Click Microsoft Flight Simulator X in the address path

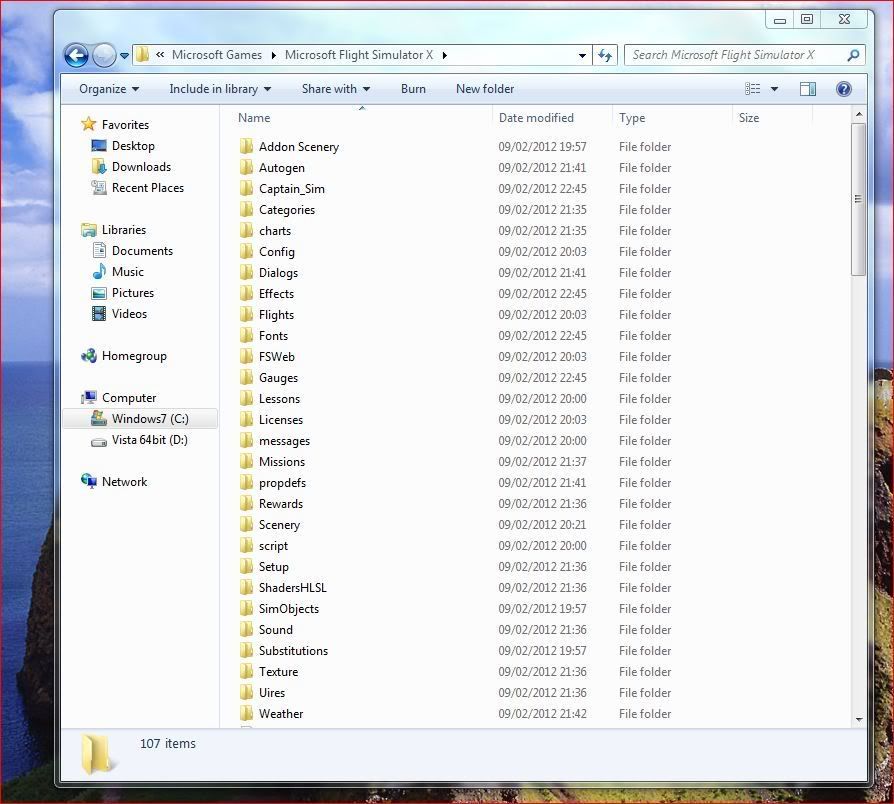359,55
